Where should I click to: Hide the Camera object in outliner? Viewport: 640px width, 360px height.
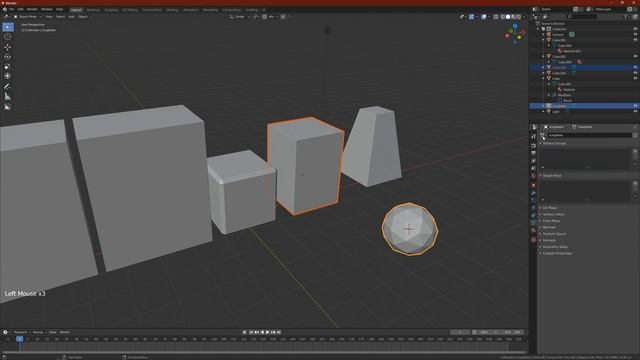point(635,35)
